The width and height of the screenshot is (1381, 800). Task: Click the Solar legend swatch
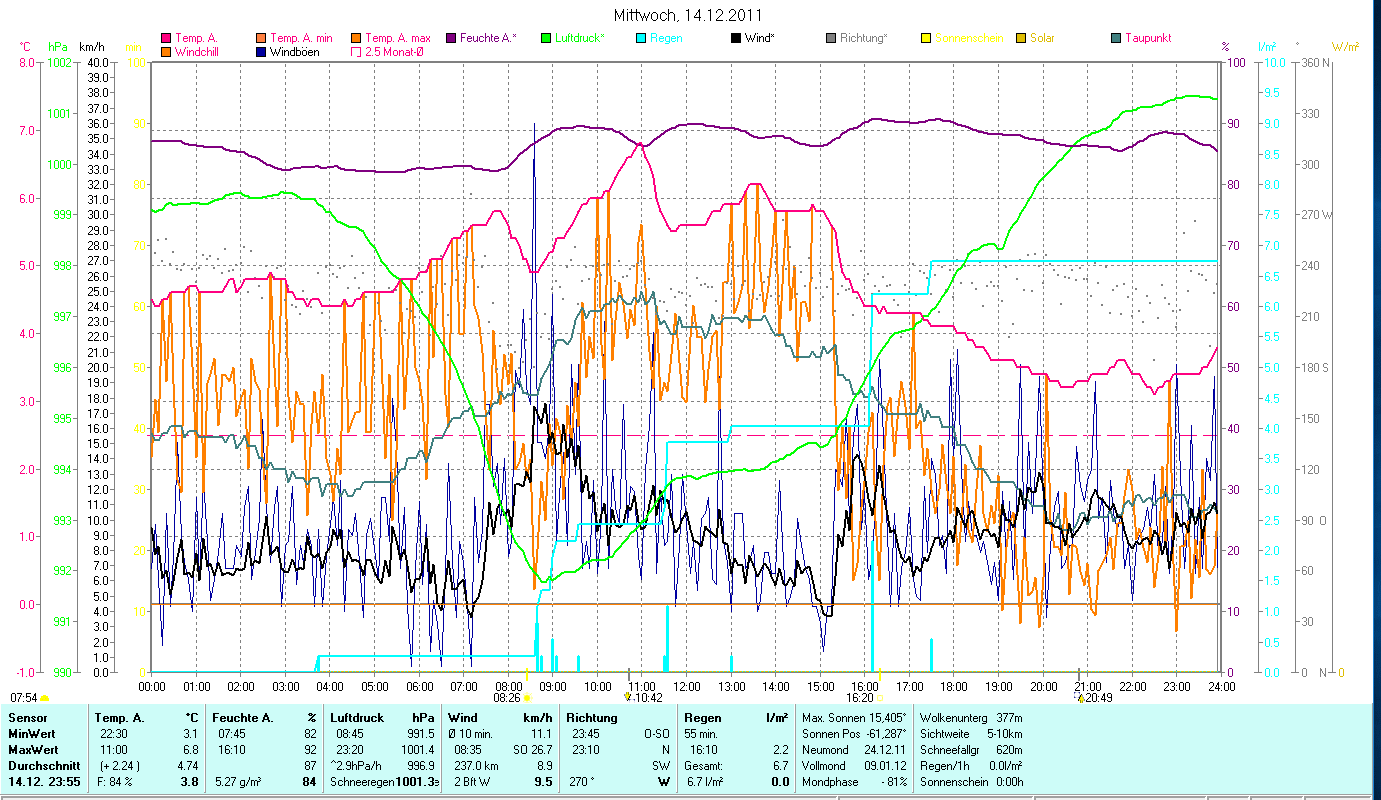1021,38
